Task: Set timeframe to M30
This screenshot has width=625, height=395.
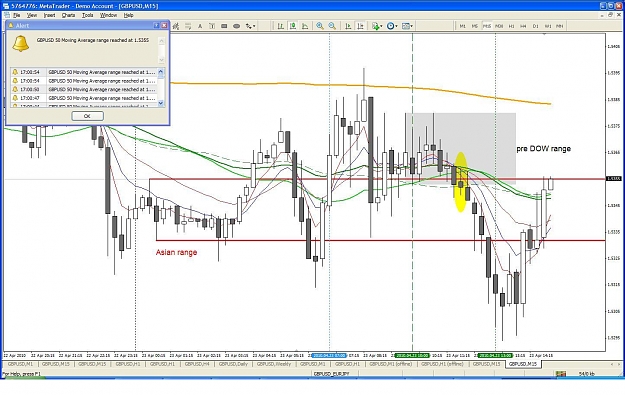Action: (499, 26)
